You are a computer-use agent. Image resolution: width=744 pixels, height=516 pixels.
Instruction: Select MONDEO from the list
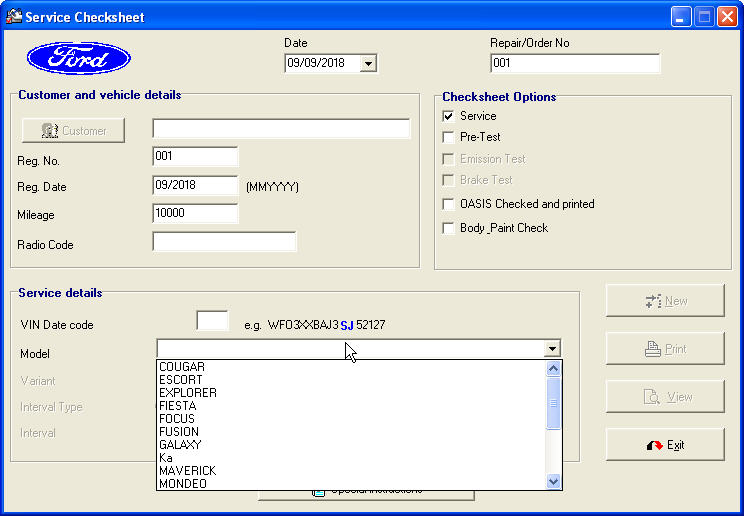352,484
